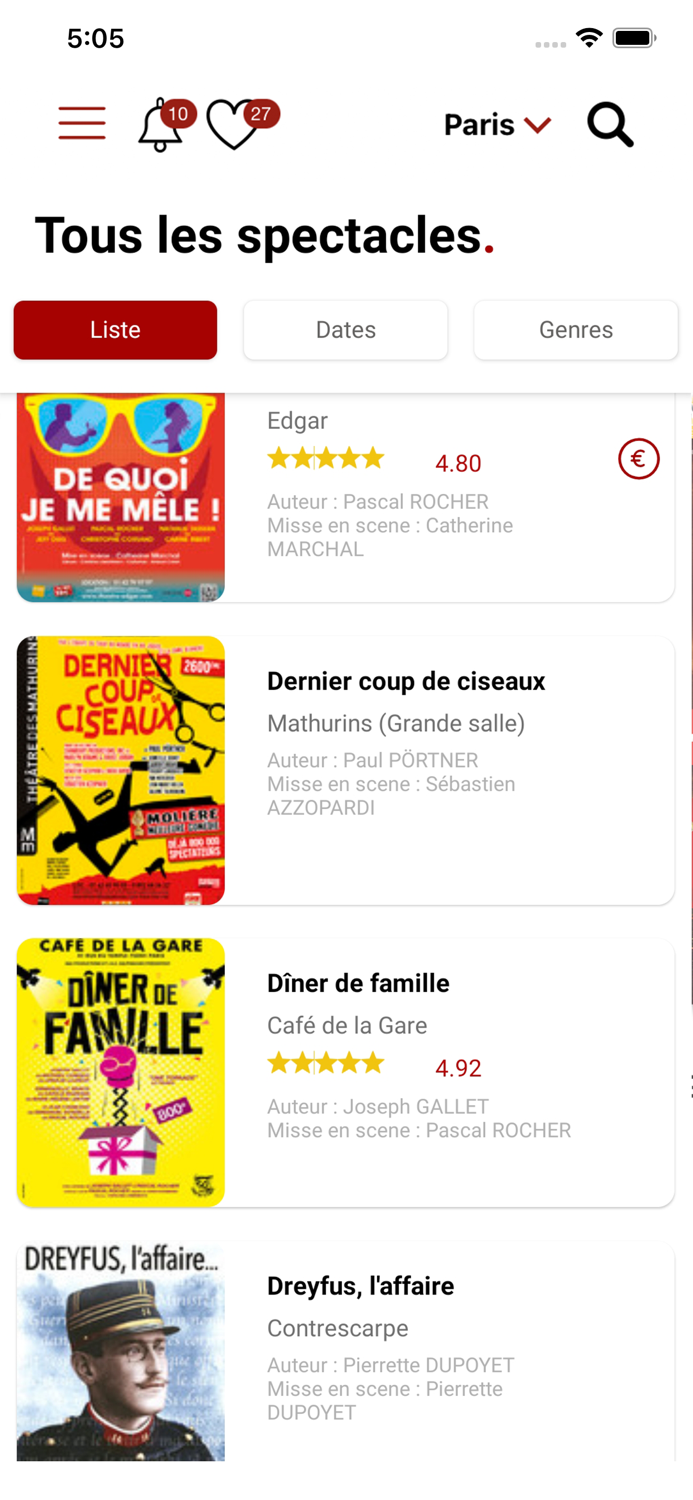
Task: Tap the star rating of Dîner de famille
Action: [x=326, y=1064]
